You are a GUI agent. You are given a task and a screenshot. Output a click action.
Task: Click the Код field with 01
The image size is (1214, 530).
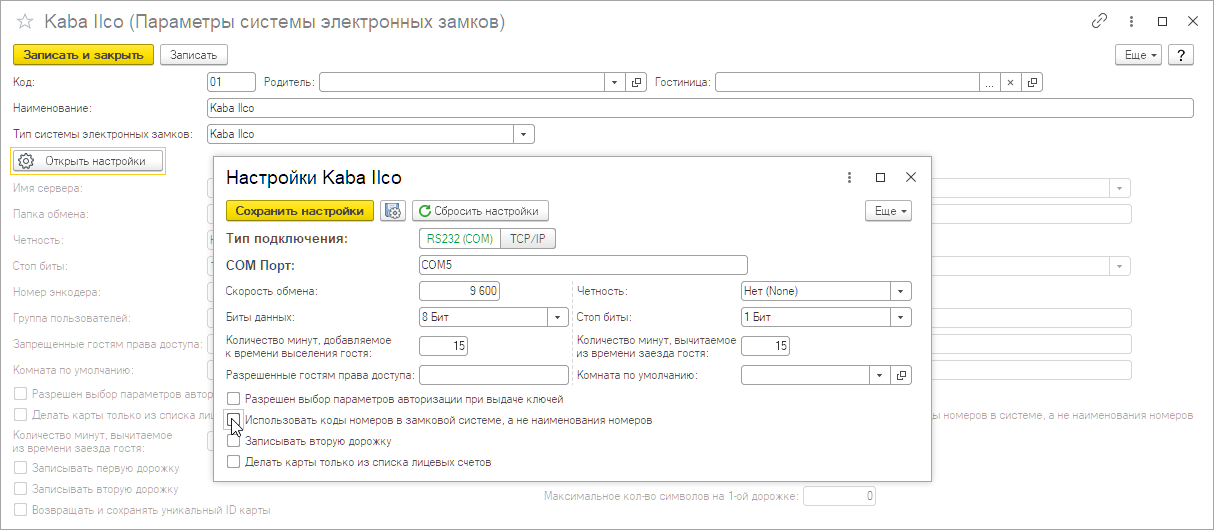click(231, 82)
